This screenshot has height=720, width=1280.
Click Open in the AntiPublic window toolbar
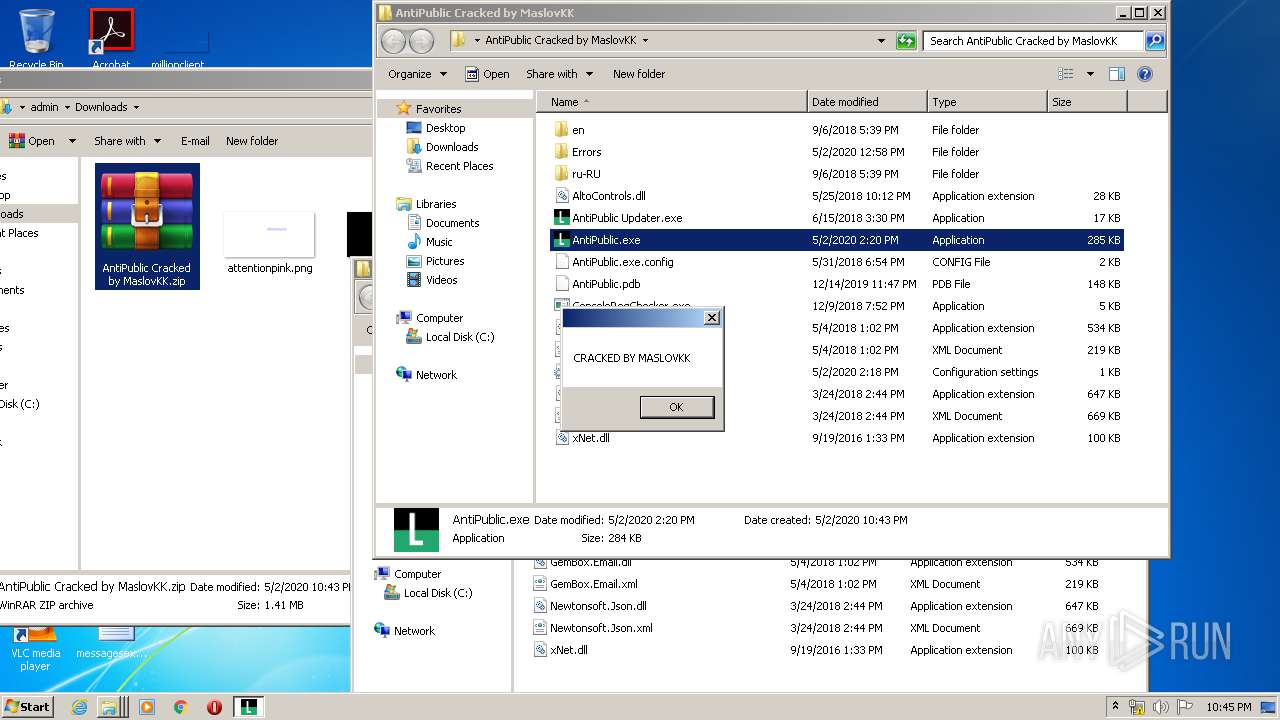tap(487, 74)
